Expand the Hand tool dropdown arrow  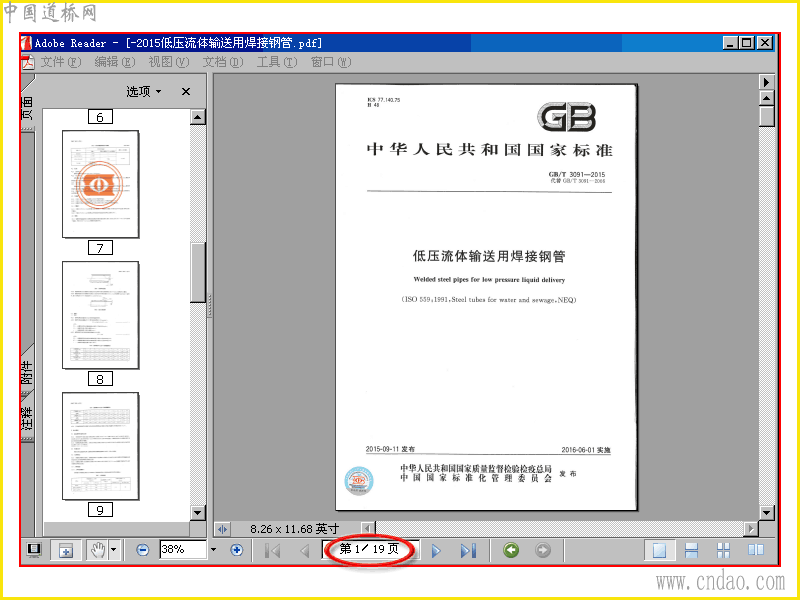click(x=114, y=550)
